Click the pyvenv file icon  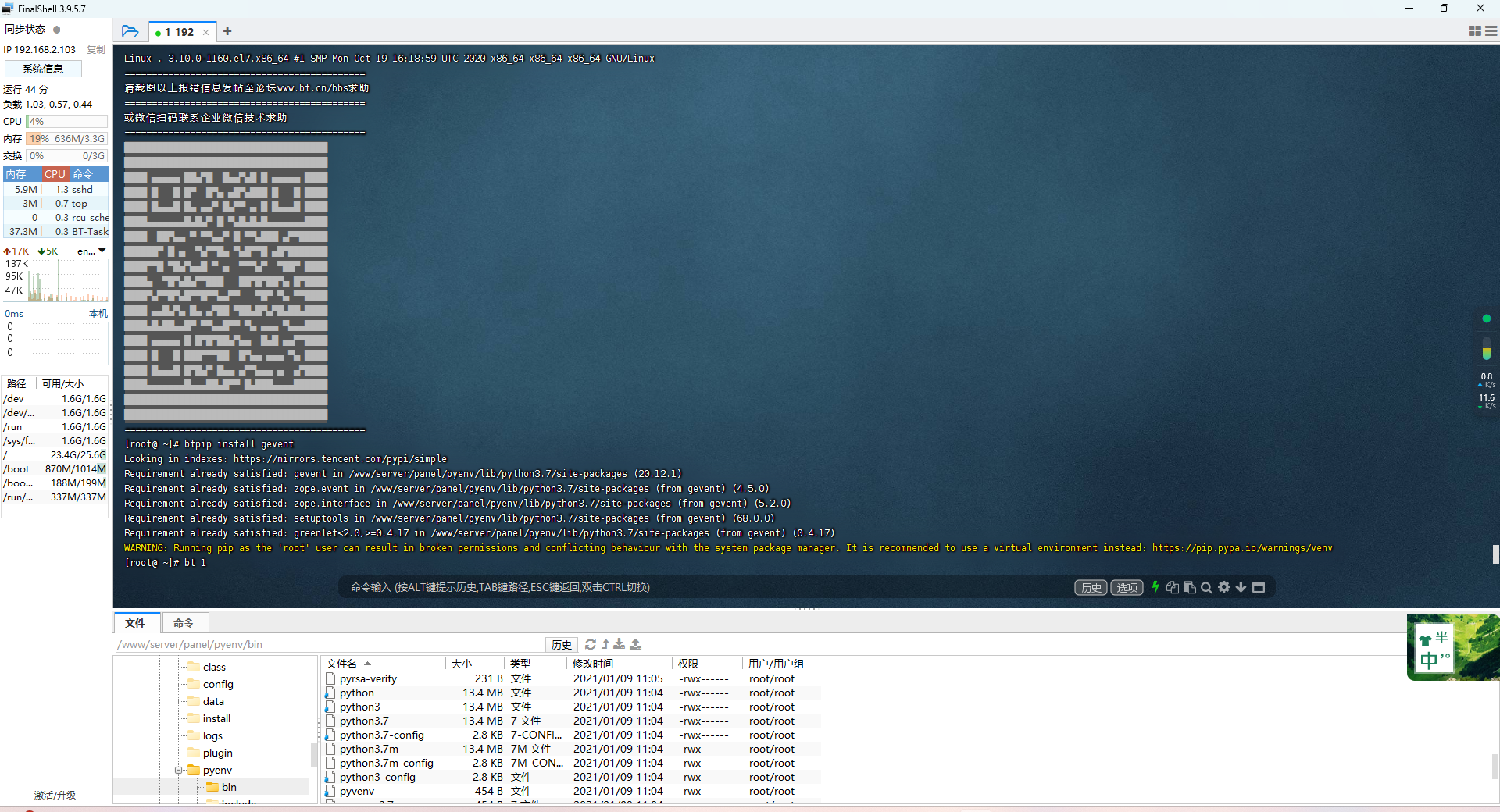pos(330,792)
